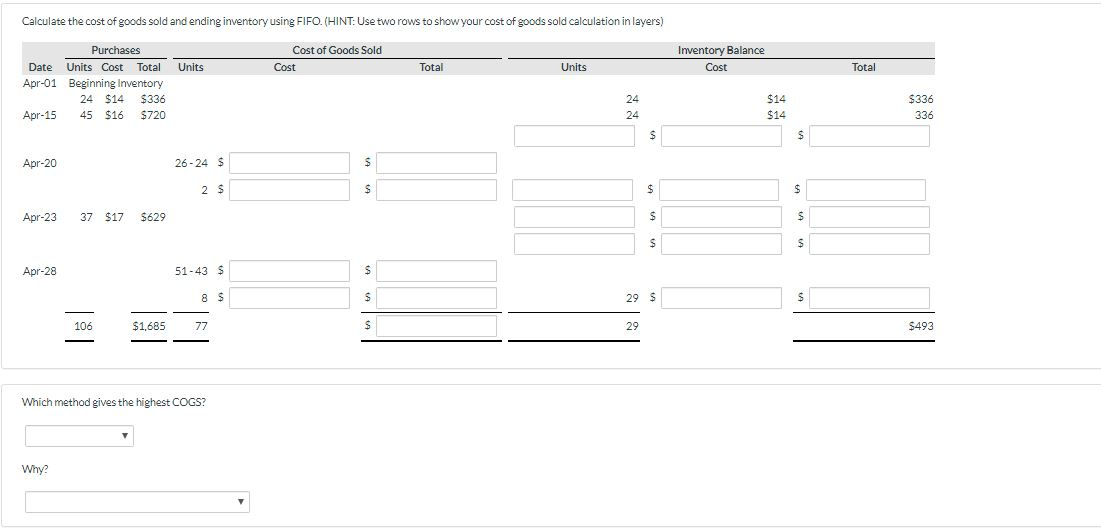Click the grand total Cost of Goods Sold field
Viewport: 1101px width, 528px height.
[x=436, y=326]
